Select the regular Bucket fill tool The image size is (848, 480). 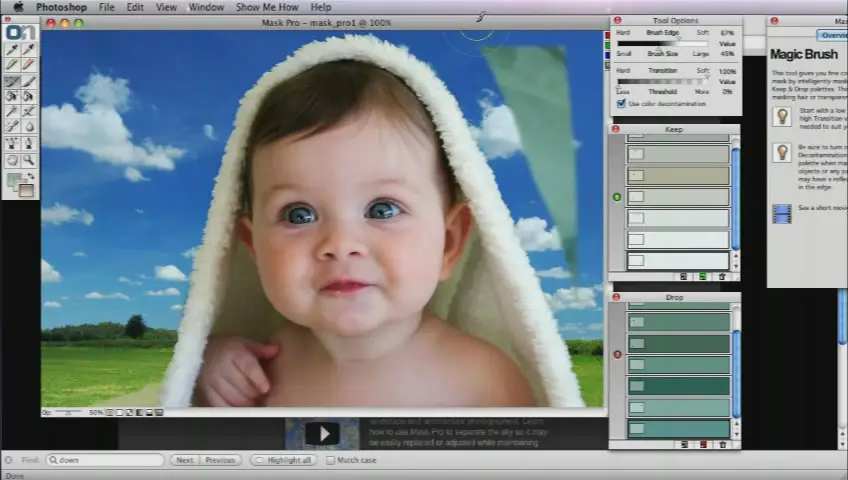[29, 96]
